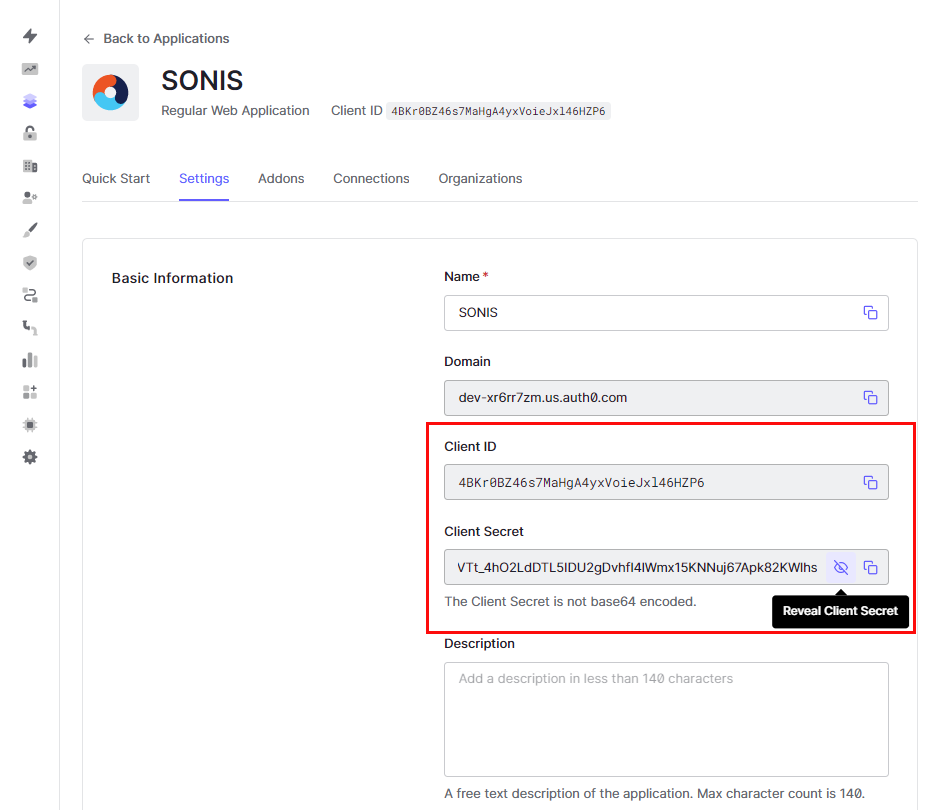Switch to the Addons tab
Image resolution: width=936 pixels, height=810 pixels.
[x=281, y=178]
